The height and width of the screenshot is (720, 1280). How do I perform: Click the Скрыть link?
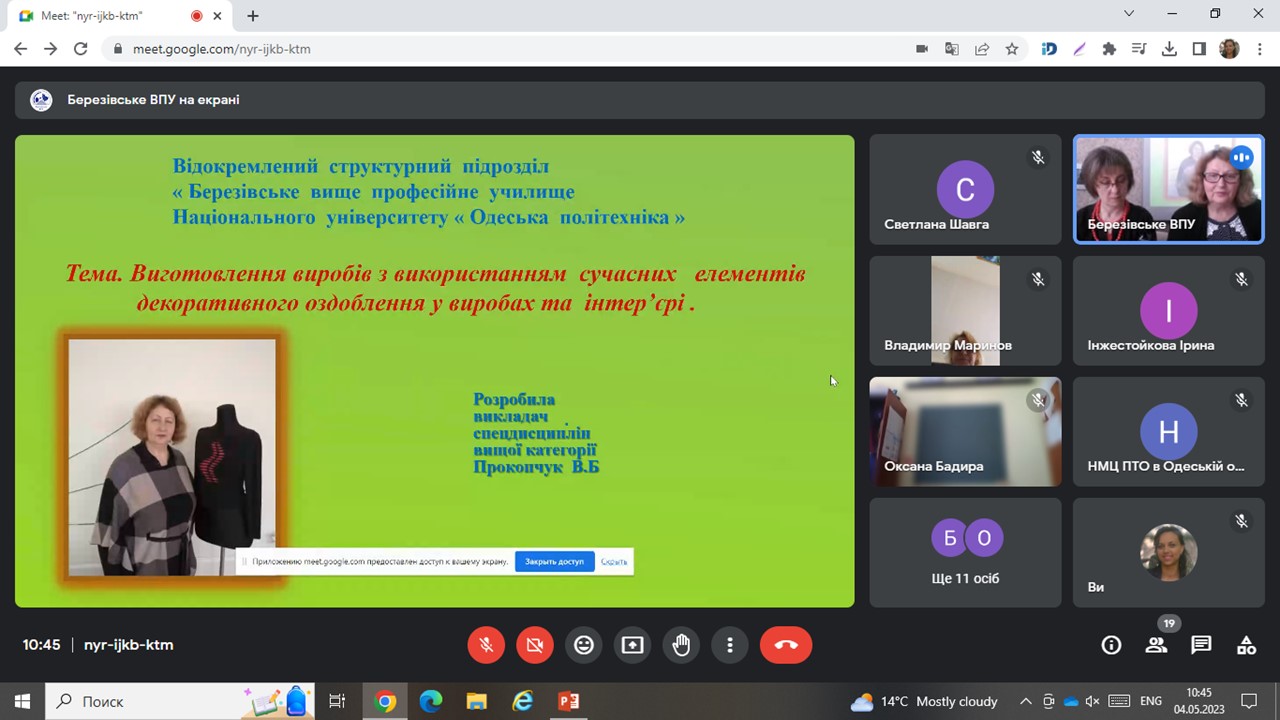coord(614,562)
